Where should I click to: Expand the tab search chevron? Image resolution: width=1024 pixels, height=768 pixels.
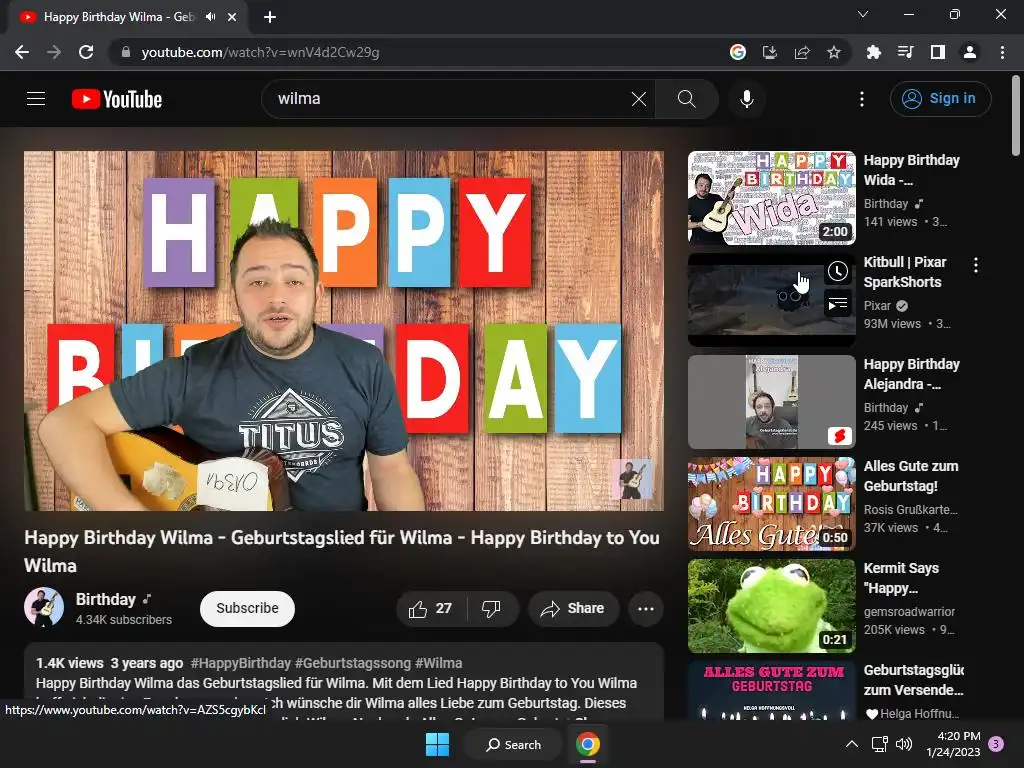tap(863, 14)
